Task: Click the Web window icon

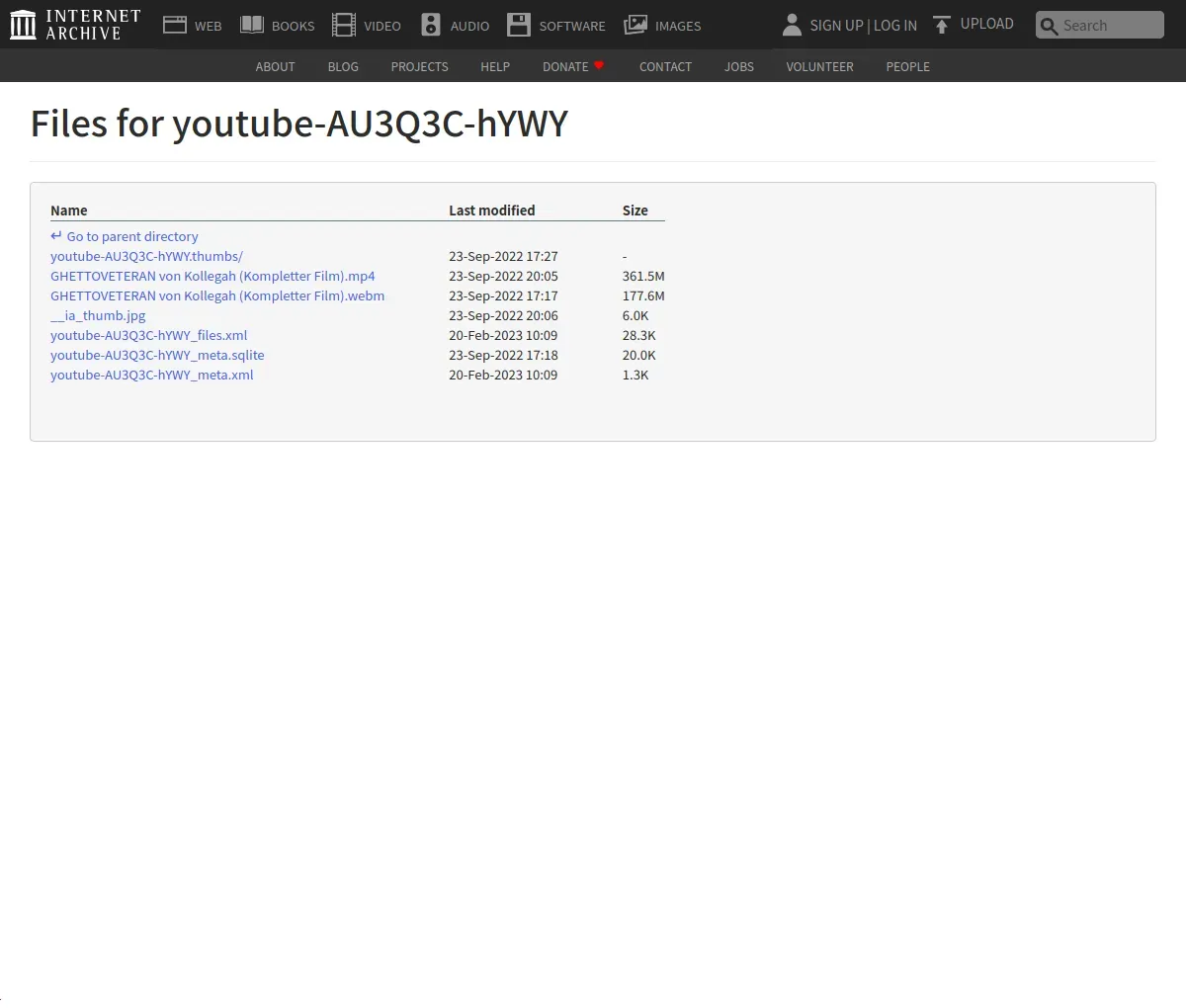Action: coord(175,25)
